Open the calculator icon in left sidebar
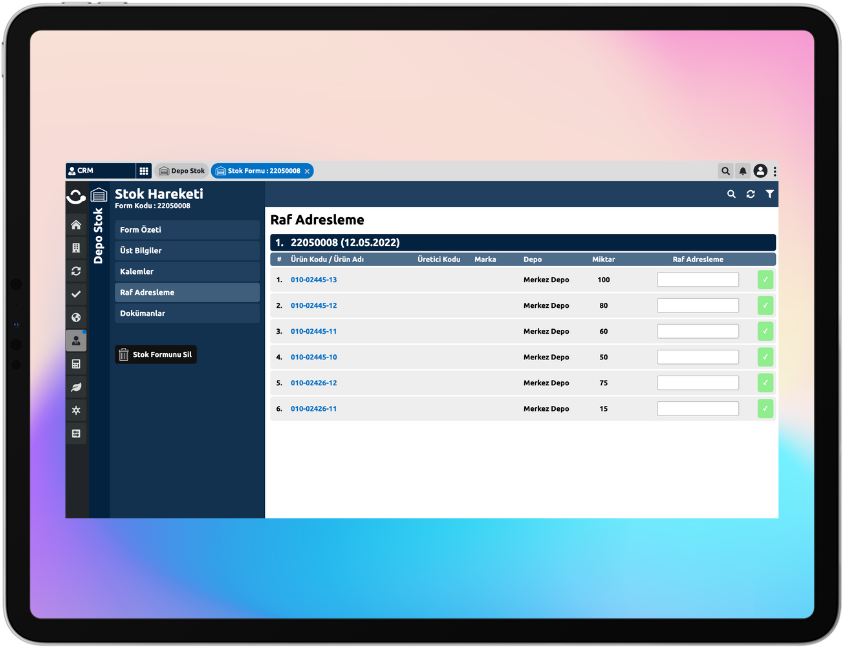The width and height of the screenshot is (843, 647). pos(76,364)
